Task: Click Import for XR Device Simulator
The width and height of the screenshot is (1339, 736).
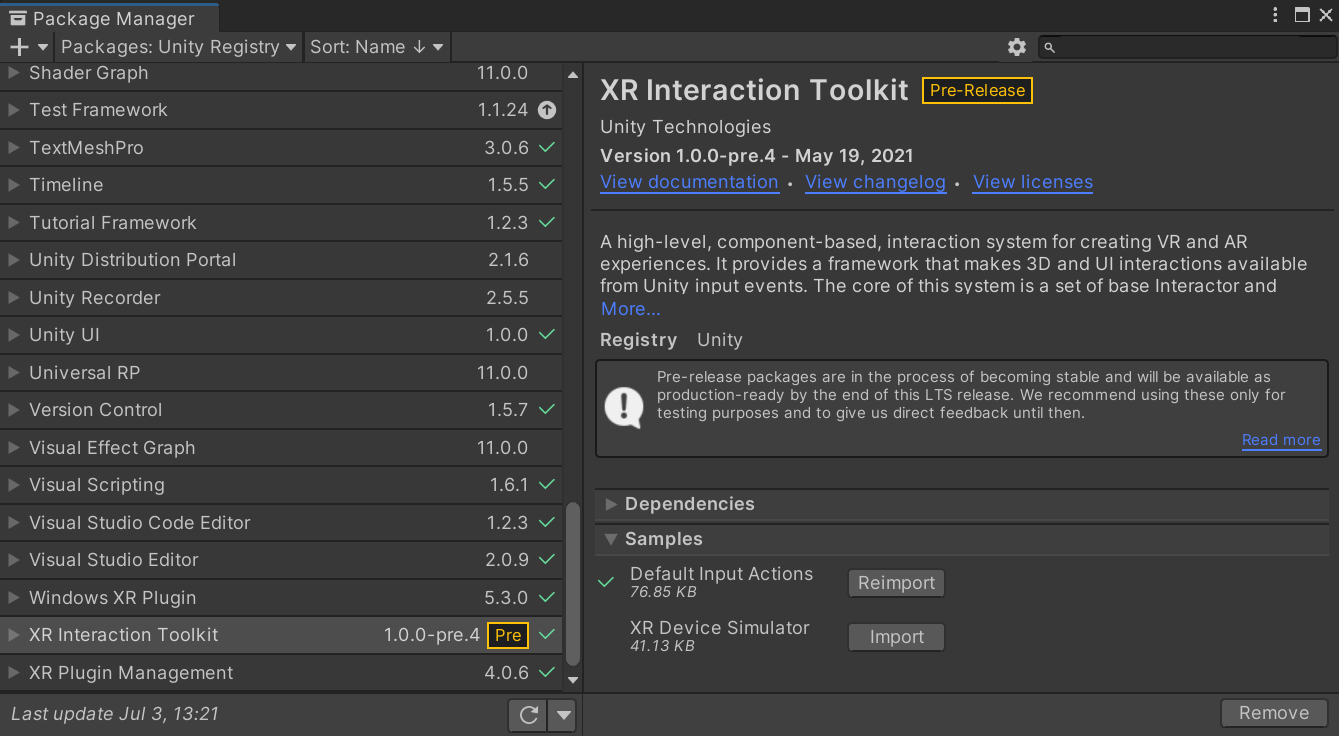Action: [x=896, y=637]
